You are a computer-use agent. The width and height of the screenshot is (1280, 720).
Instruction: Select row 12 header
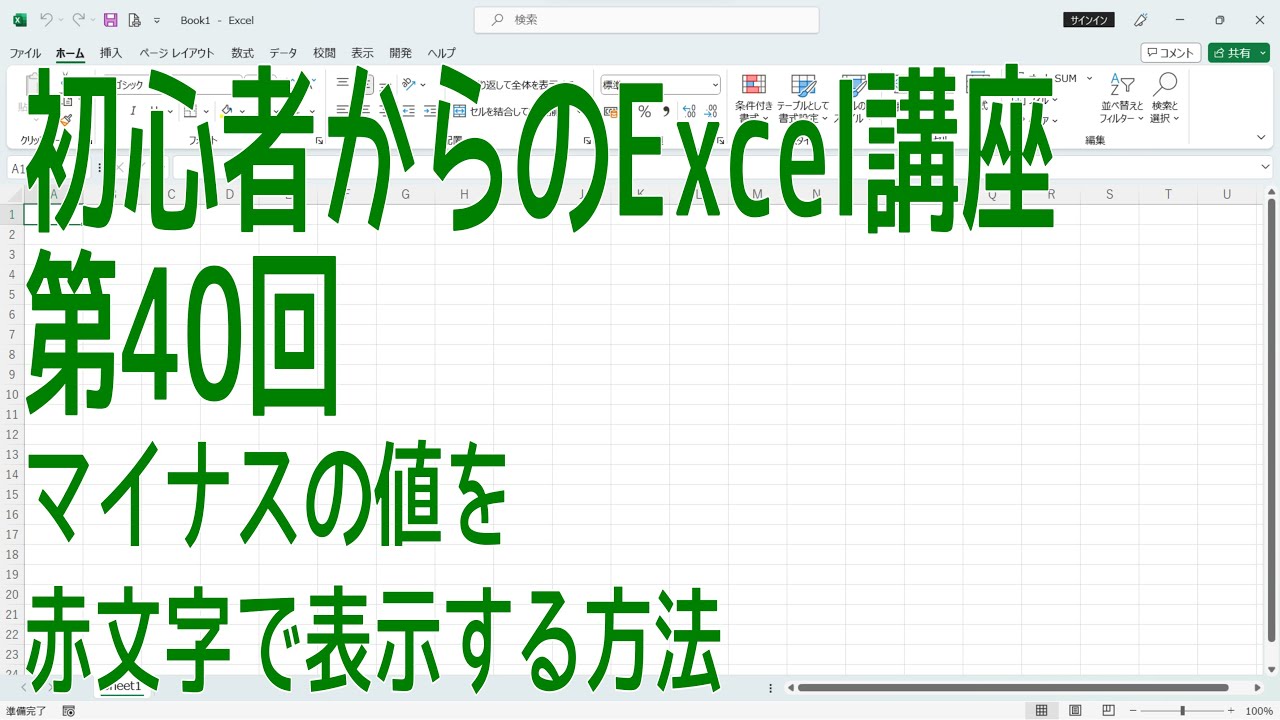[12, 434]
